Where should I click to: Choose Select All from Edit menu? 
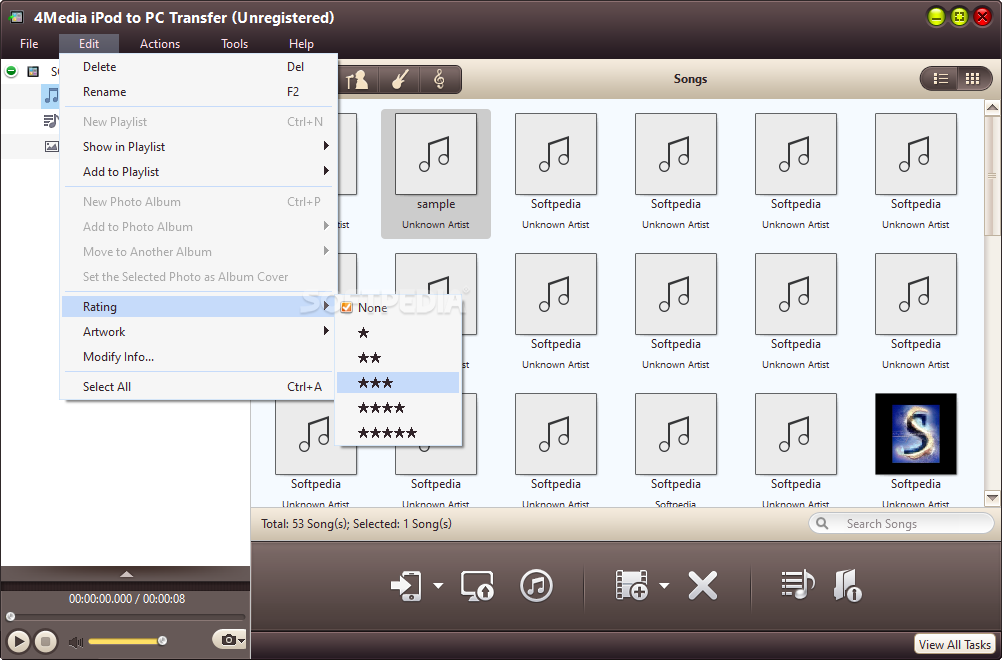pyautogui.click(x=197, y=387)
